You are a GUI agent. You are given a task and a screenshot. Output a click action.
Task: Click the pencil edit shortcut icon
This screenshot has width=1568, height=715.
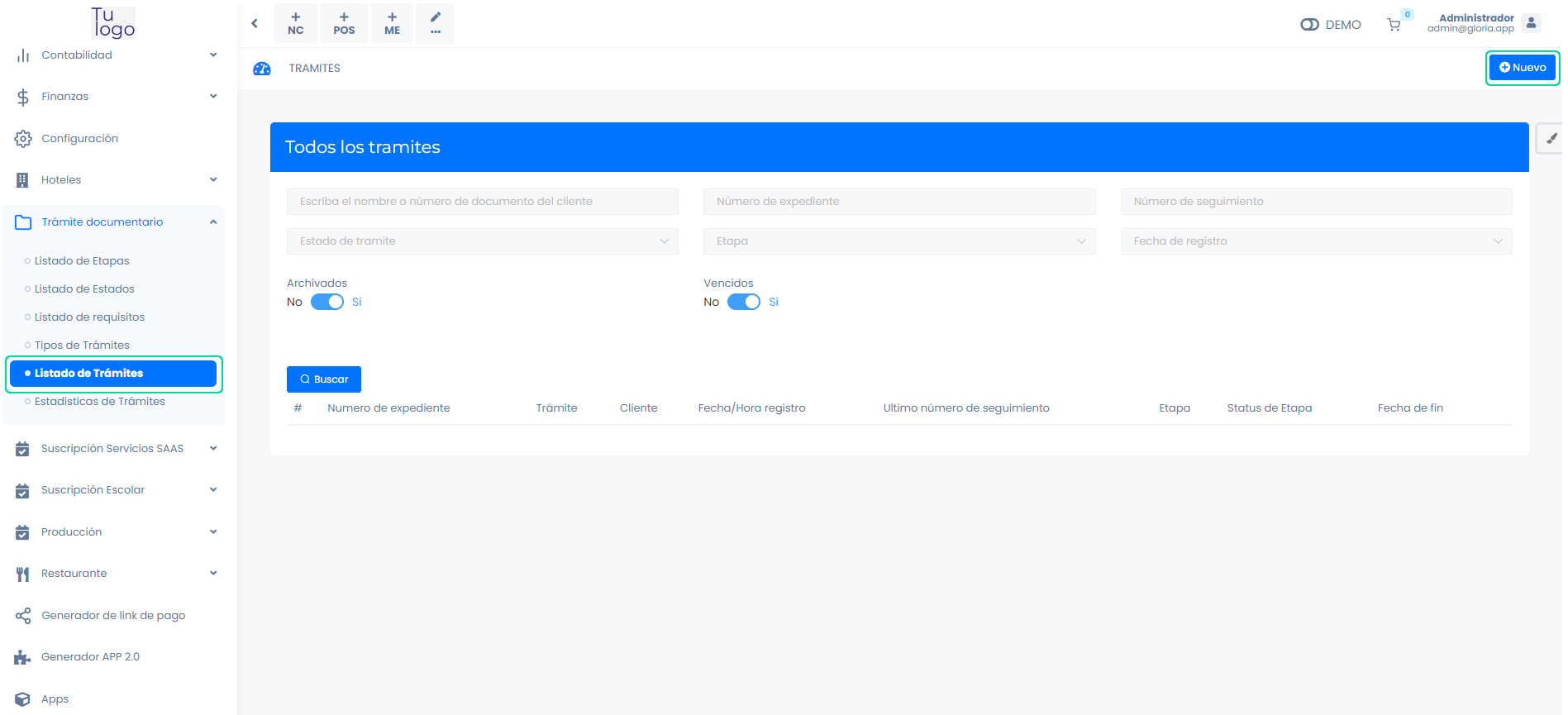pyautogui.click(x=435, y=23)
